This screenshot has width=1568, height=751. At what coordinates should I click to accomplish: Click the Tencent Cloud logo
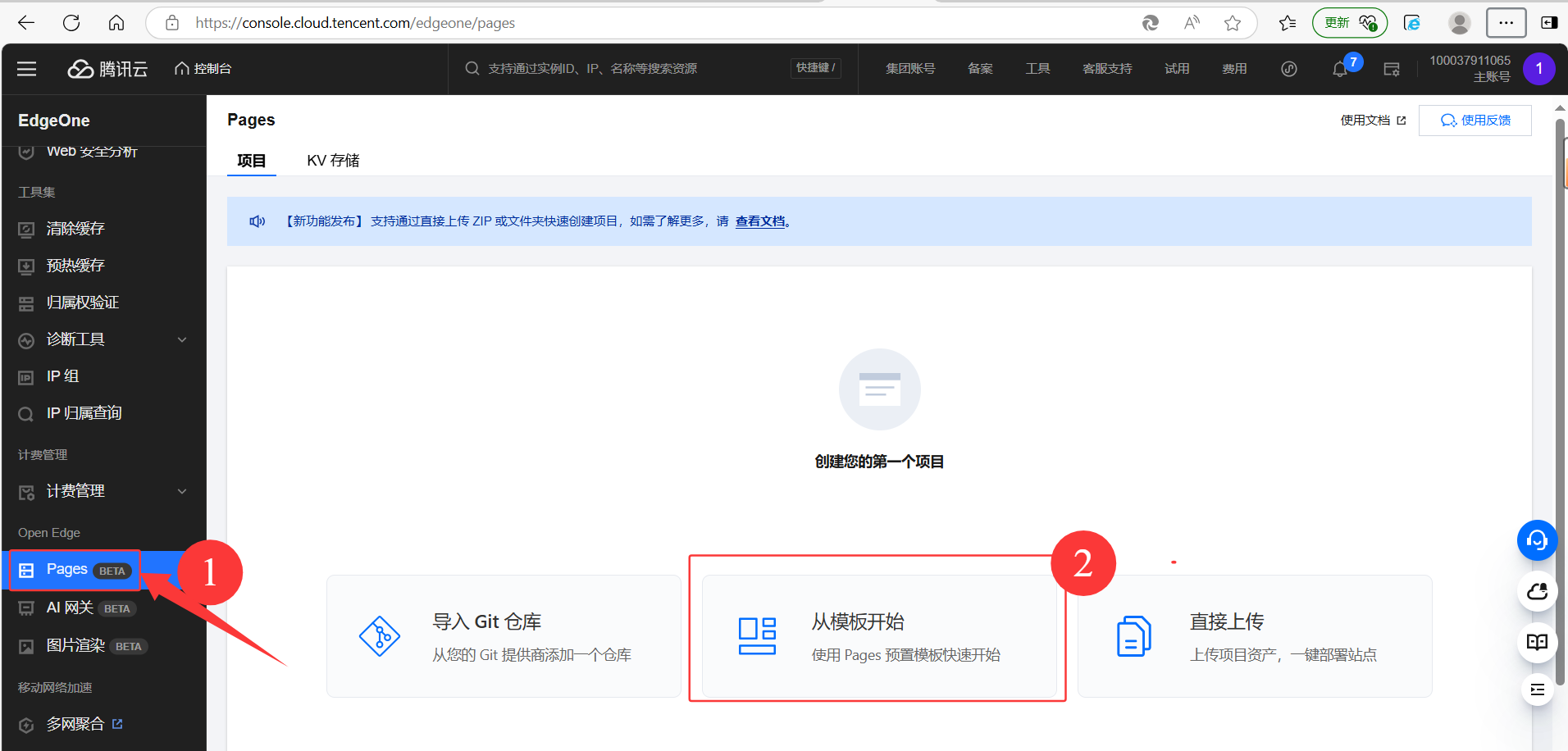click(x=107, y=69)
